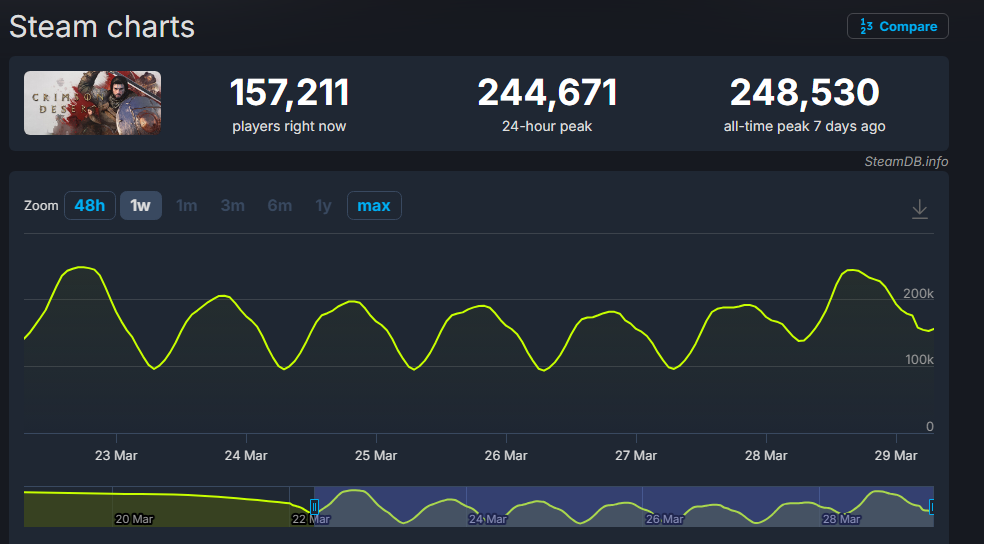The image size is (984, 544).
Task: Click the numbered icon inside Compare button
Action: [x=866, y=26]
